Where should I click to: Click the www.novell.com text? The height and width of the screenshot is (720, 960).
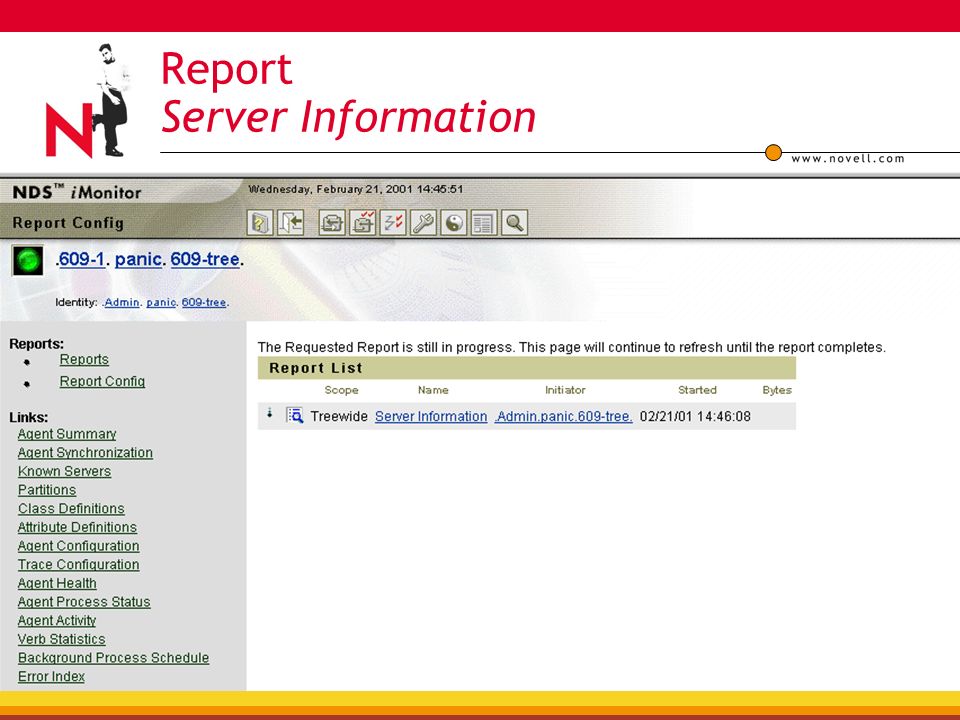tap(848, 159)
